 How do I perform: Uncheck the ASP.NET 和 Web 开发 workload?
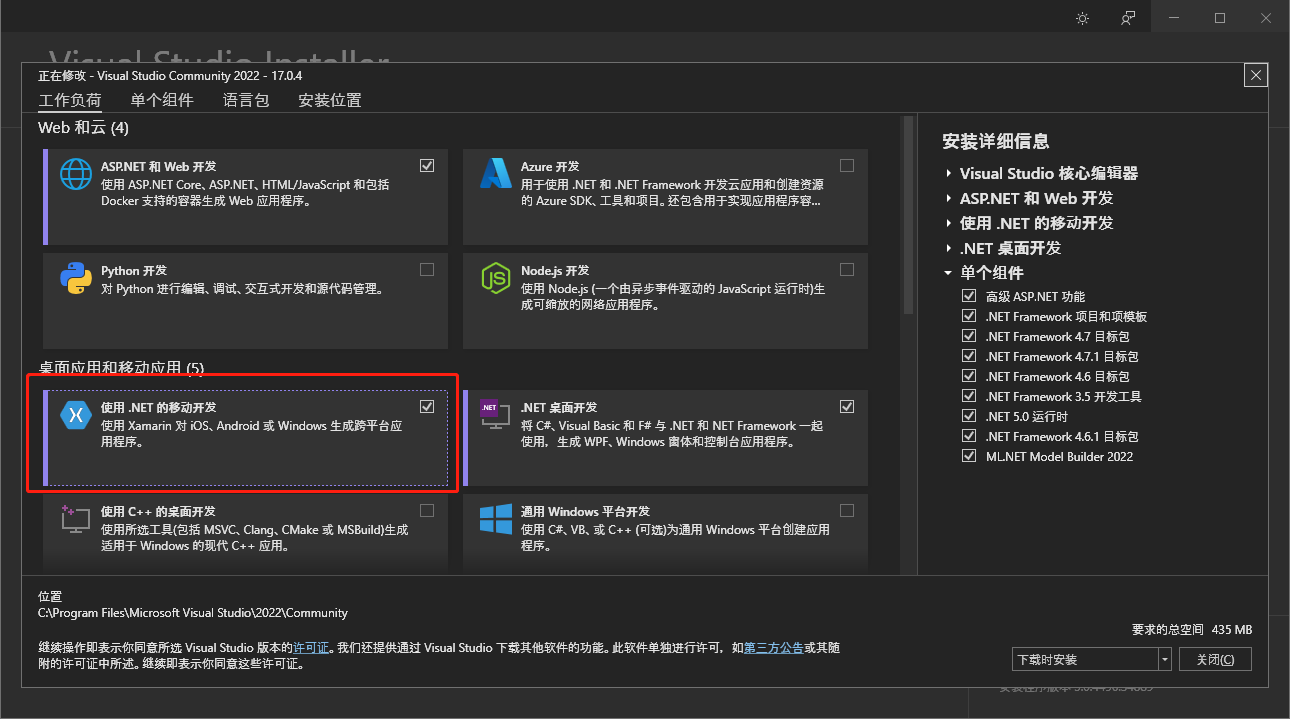pos(427,165)
